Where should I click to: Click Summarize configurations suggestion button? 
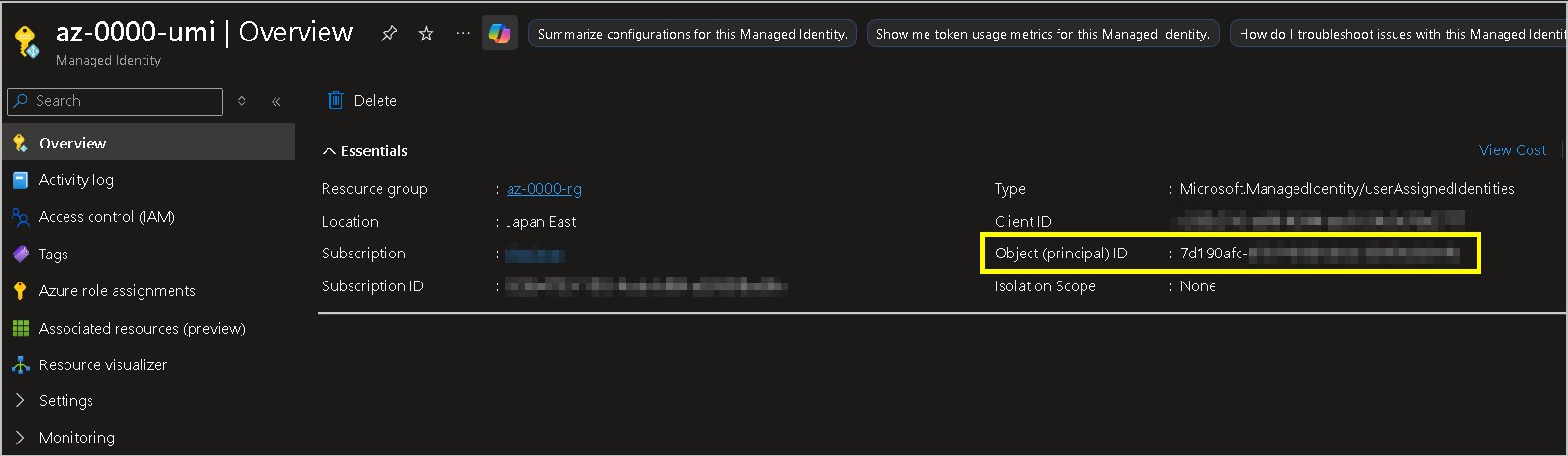point(692,34)
